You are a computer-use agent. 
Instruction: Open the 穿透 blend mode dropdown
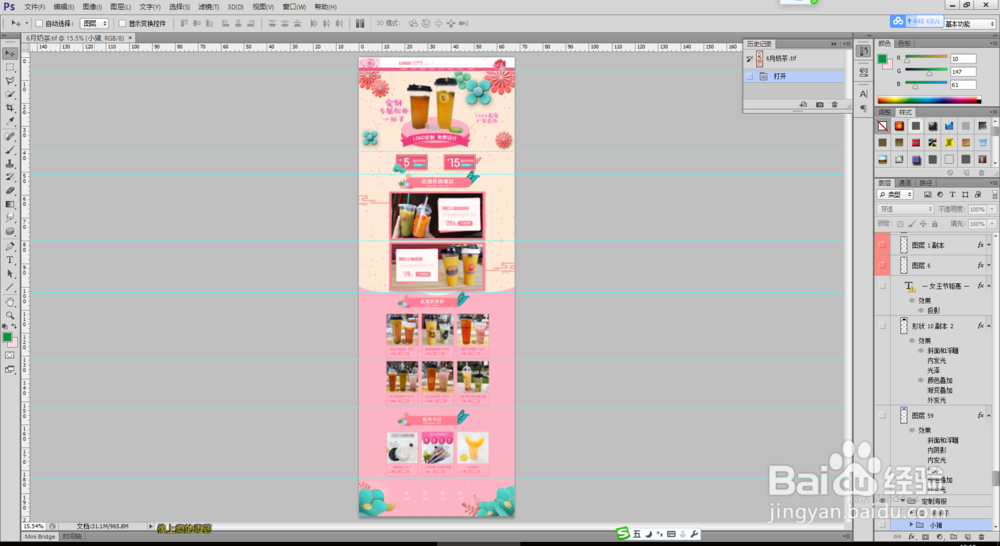point(905,209)
